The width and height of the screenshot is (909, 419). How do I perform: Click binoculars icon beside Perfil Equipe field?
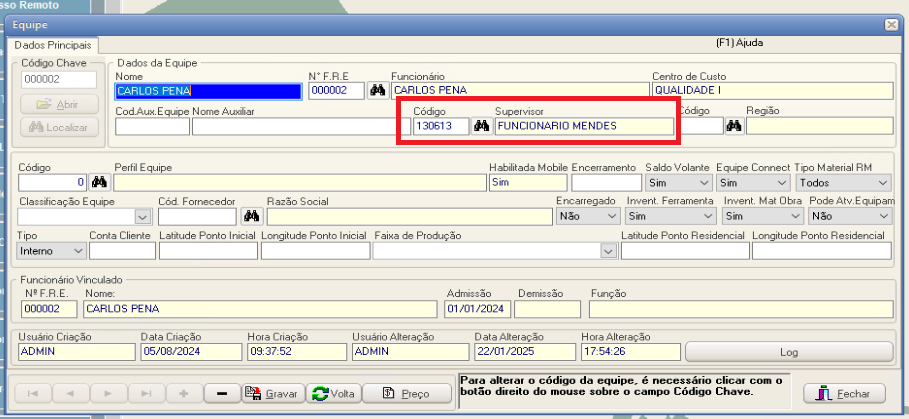point(99,183)
